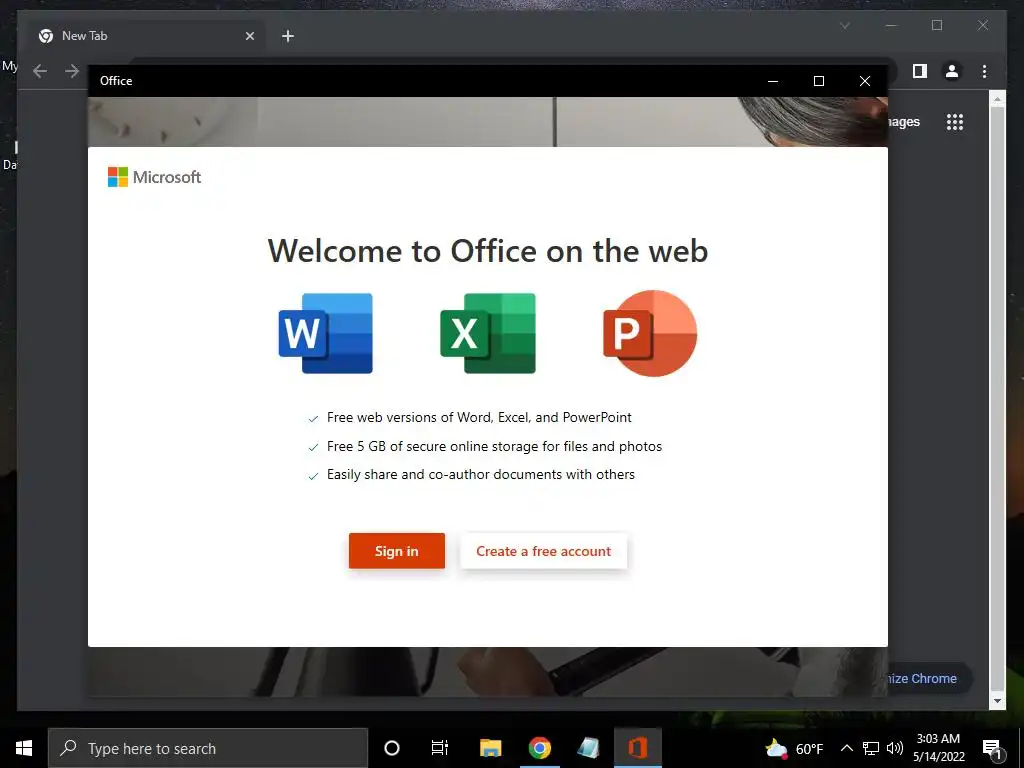The image size is (1024, 768).
Task: Click text Easily share and co-author documents
Action: (x=481, y=475)
